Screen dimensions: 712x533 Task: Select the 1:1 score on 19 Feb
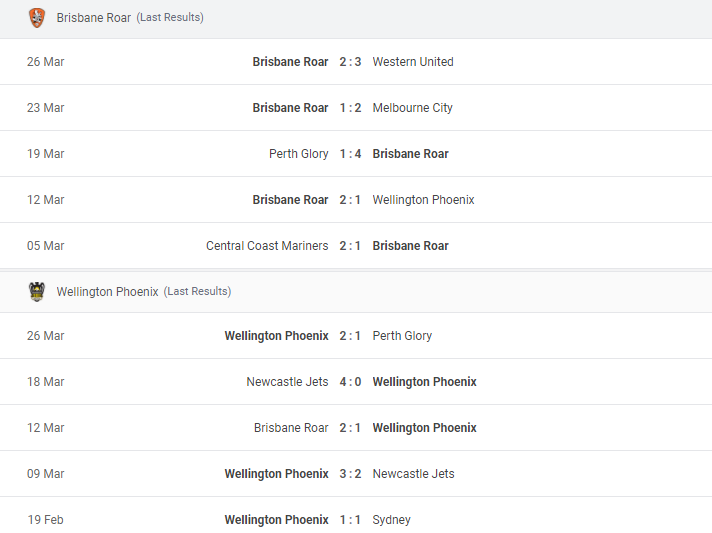pyautogui.click(x=350, y=519)
